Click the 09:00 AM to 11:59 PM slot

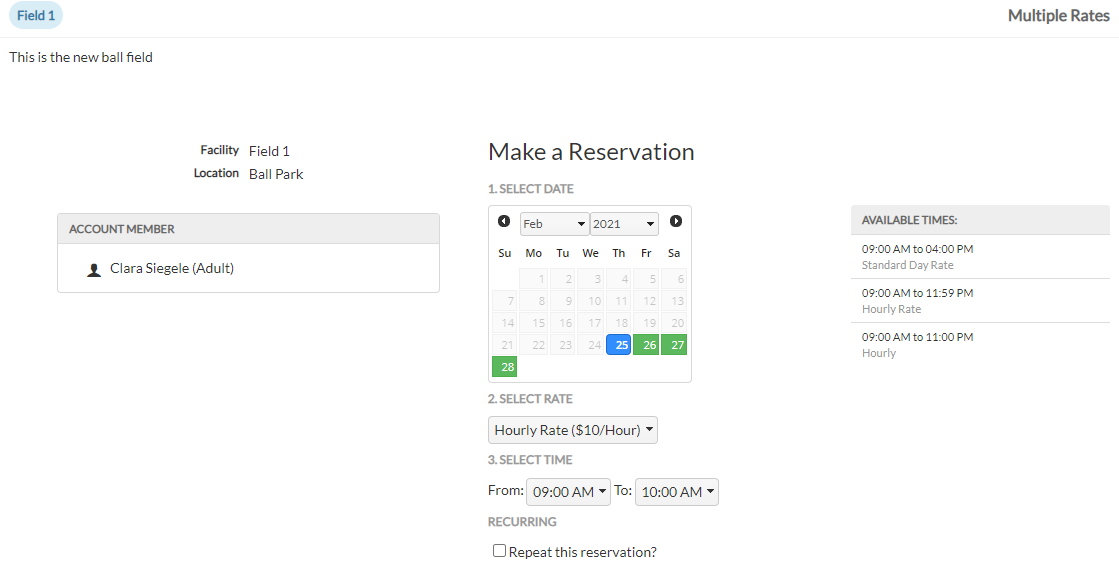917,293
